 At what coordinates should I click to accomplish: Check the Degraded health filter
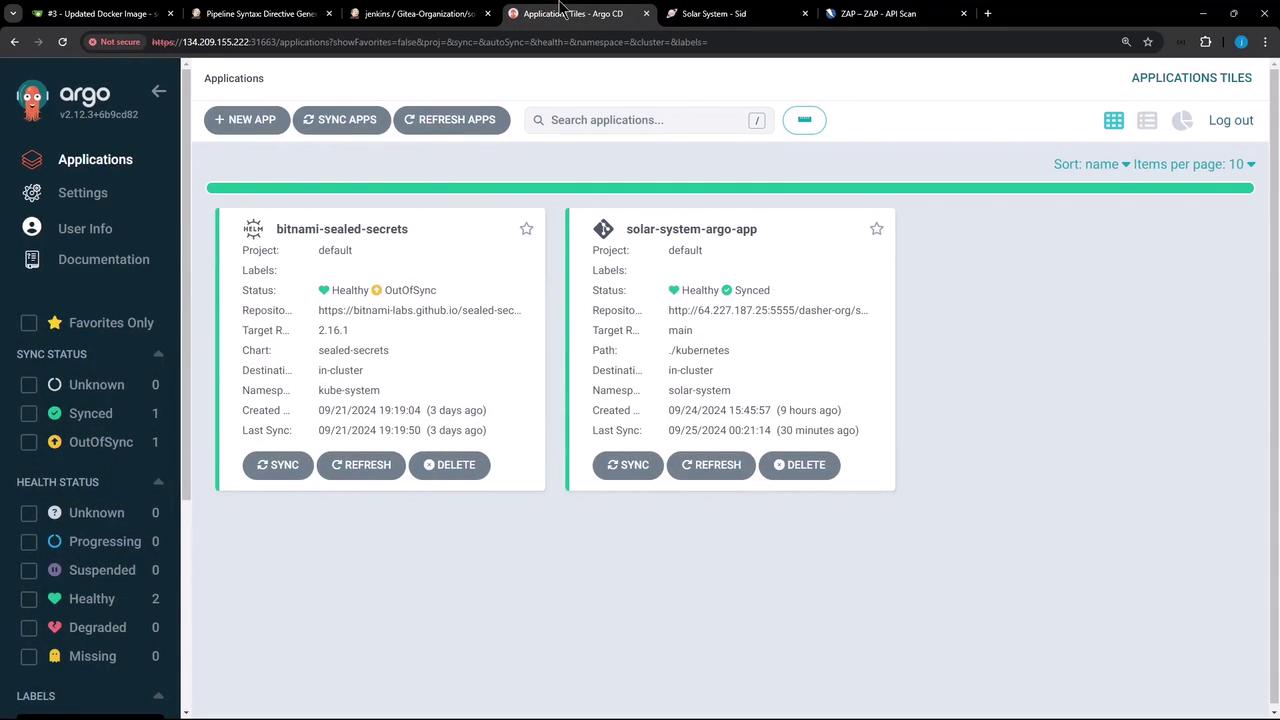point(29,627)
